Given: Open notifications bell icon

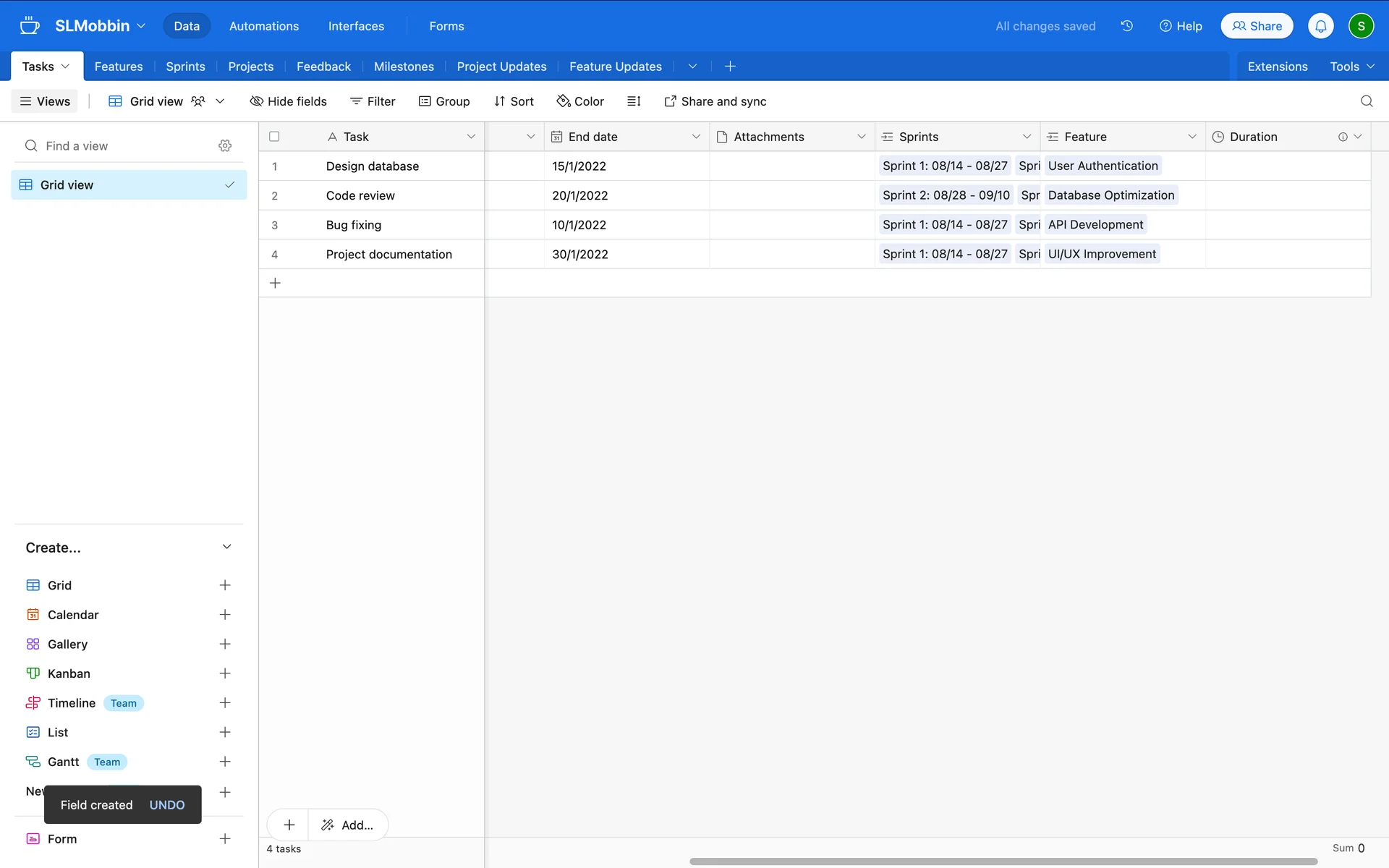Looking at the screenshot, I should tap(1320, 26).
